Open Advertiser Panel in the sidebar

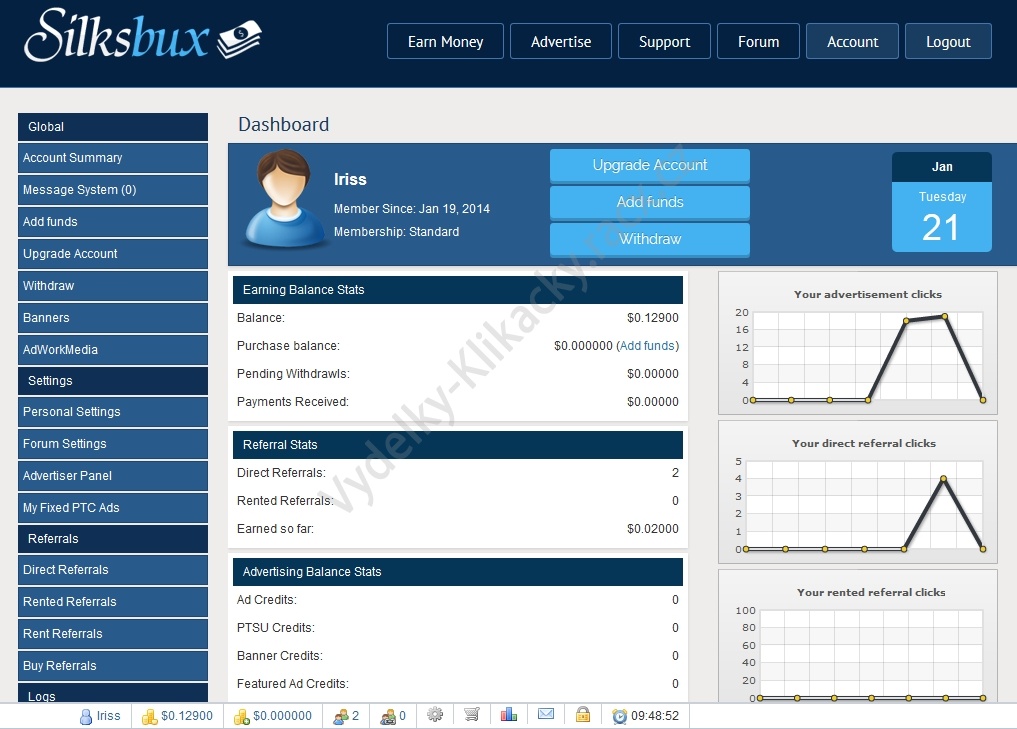113,475
